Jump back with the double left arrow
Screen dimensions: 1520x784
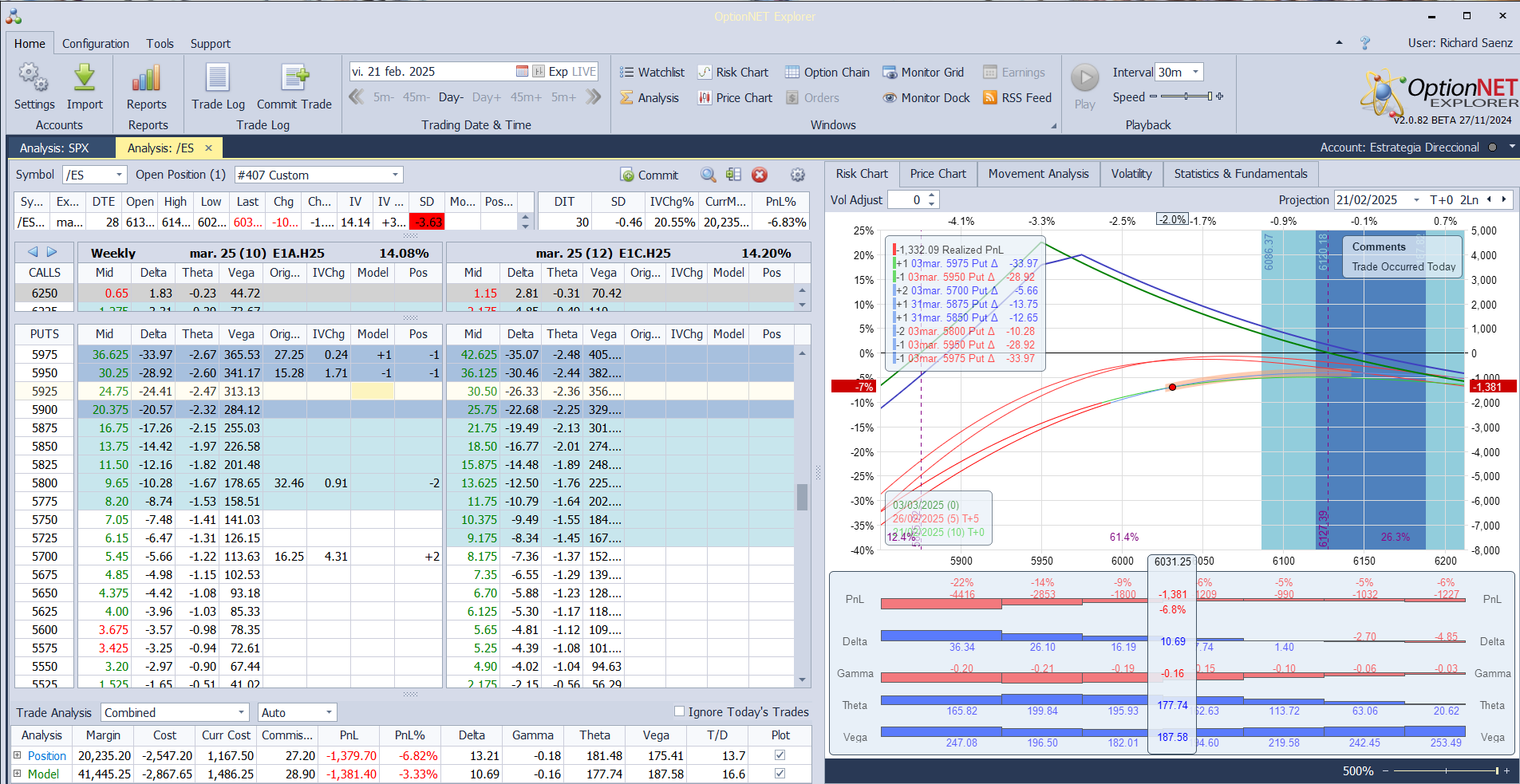(357, 97)
